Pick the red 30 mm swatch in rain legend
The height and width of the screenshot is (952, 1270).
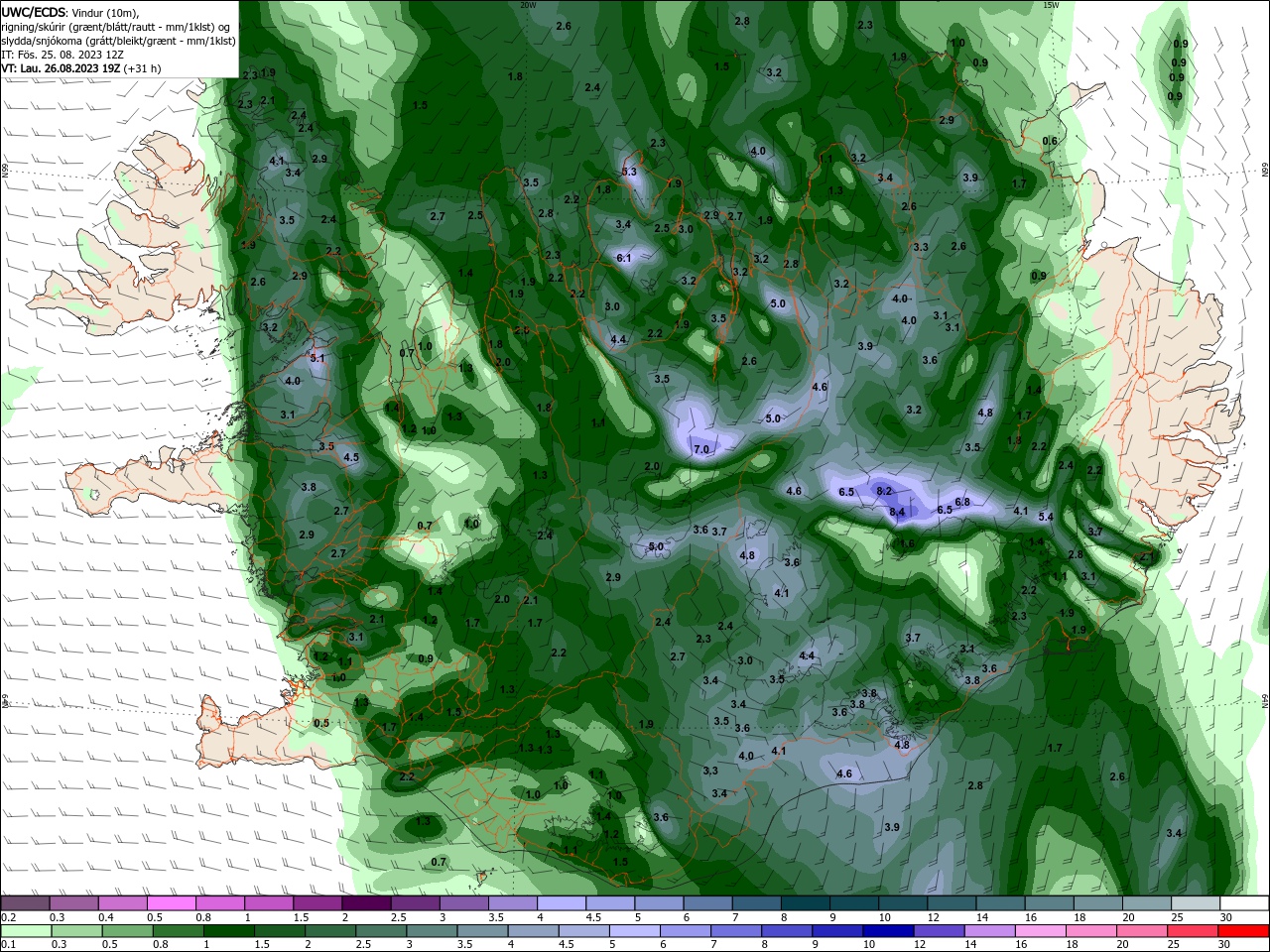(x=1243, y=931)
